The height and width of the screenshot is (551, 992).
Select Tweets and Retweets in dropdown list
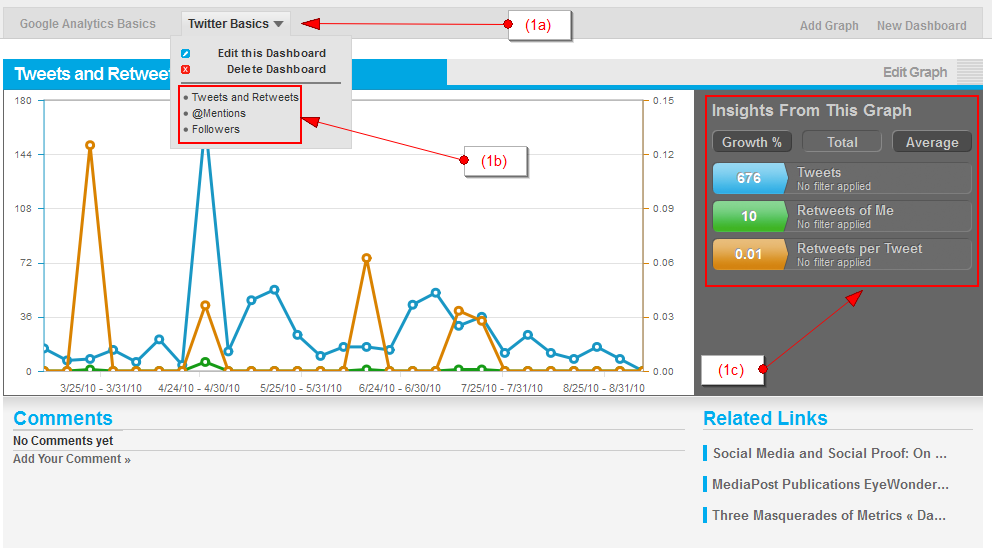245,97
